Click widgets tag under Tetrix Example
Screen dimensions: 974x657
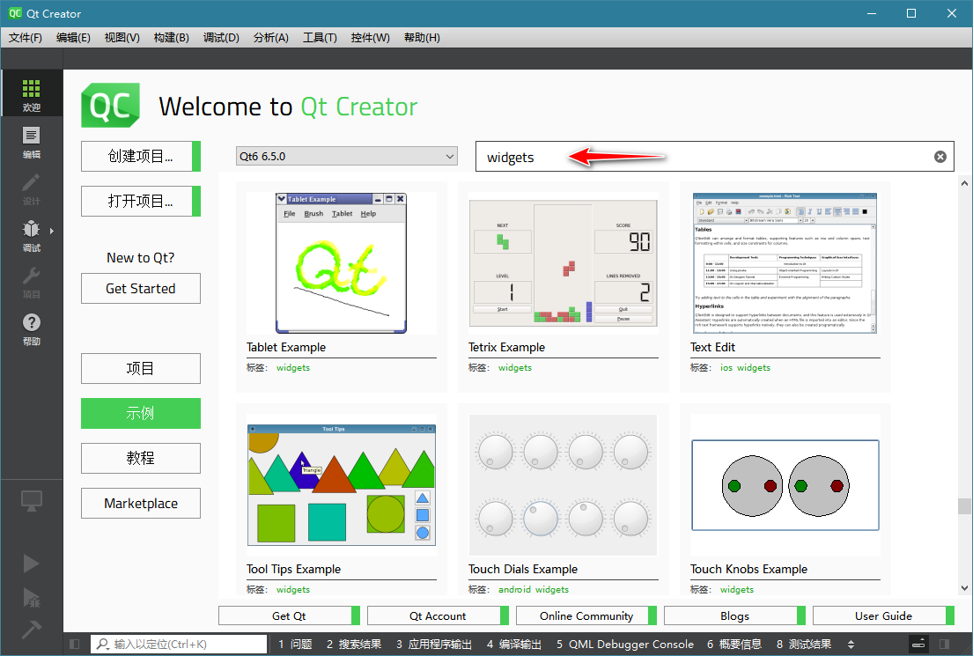pyautogui.click(x=515, y=368)
